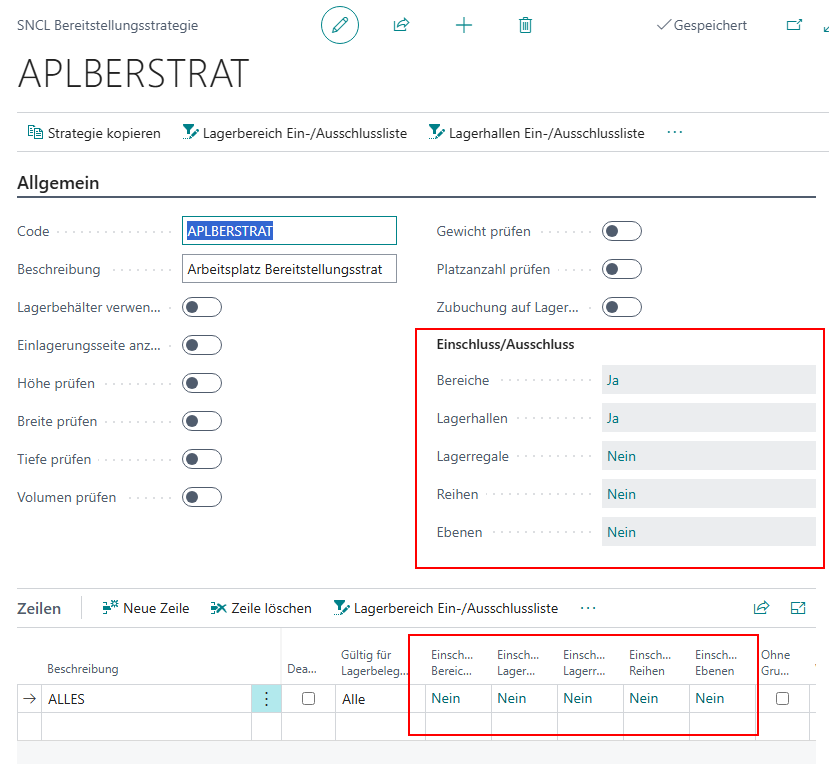The height and width of the screenshot is (764, 829).
Task: Open page in new window icon
Action: click(794, 26)
